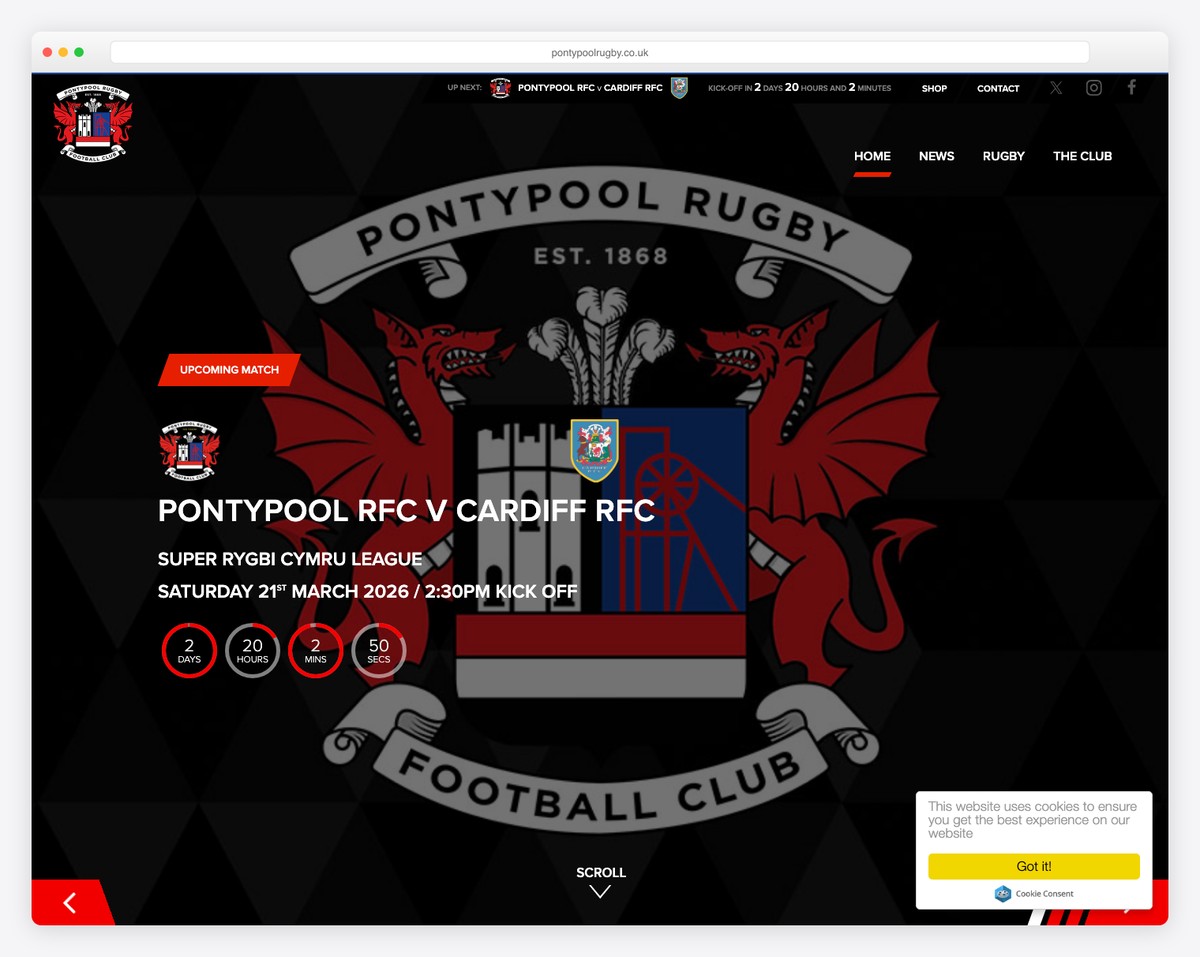The width and height of the screenshot is (1200, 957).
Task: Visit the SHOP link in the top bar
Action: (x=934, y=88)
